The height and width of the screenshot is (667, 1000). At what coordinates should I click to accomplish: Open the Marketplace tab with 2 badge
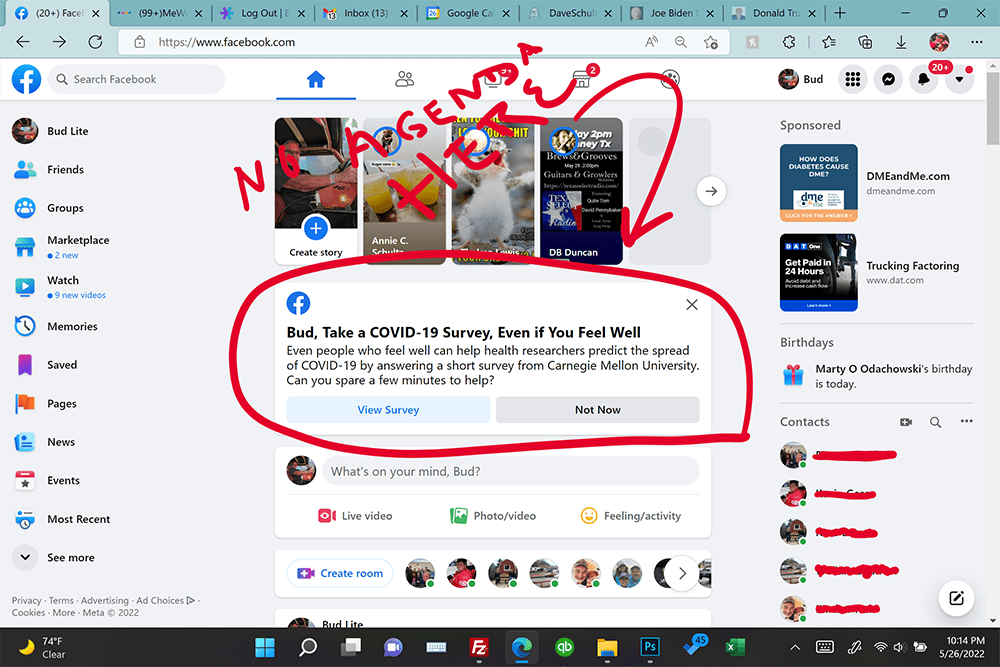click(582, 79)
